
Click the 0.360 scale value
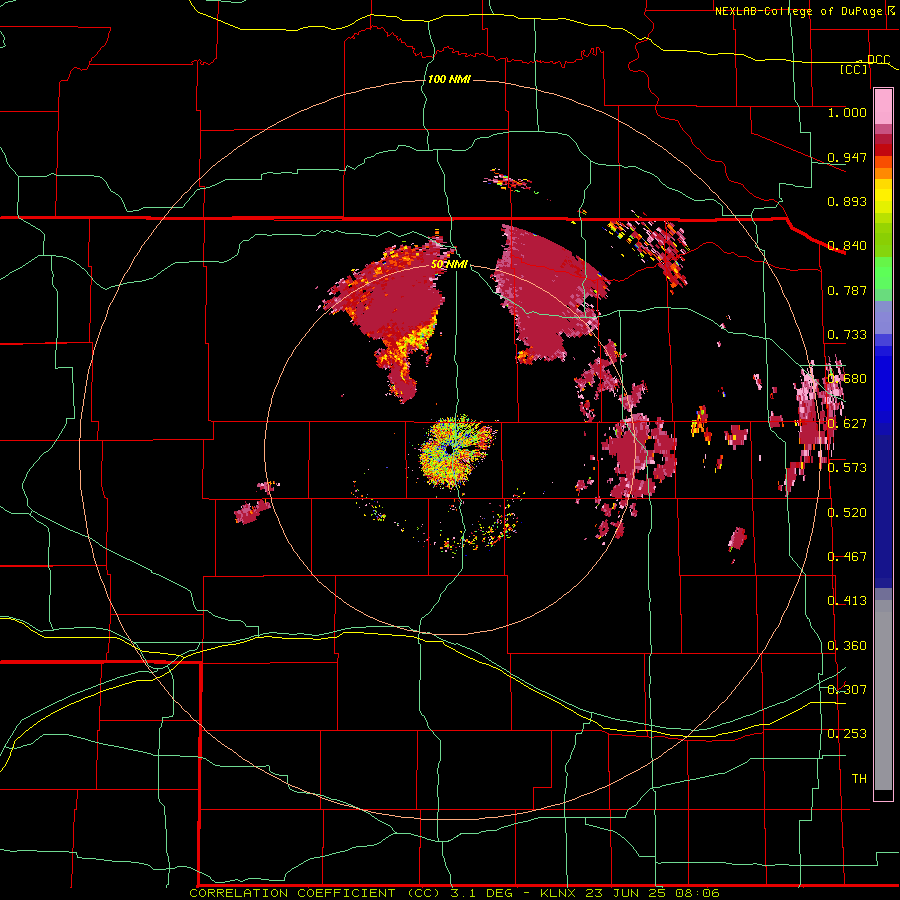pos(847,646)
